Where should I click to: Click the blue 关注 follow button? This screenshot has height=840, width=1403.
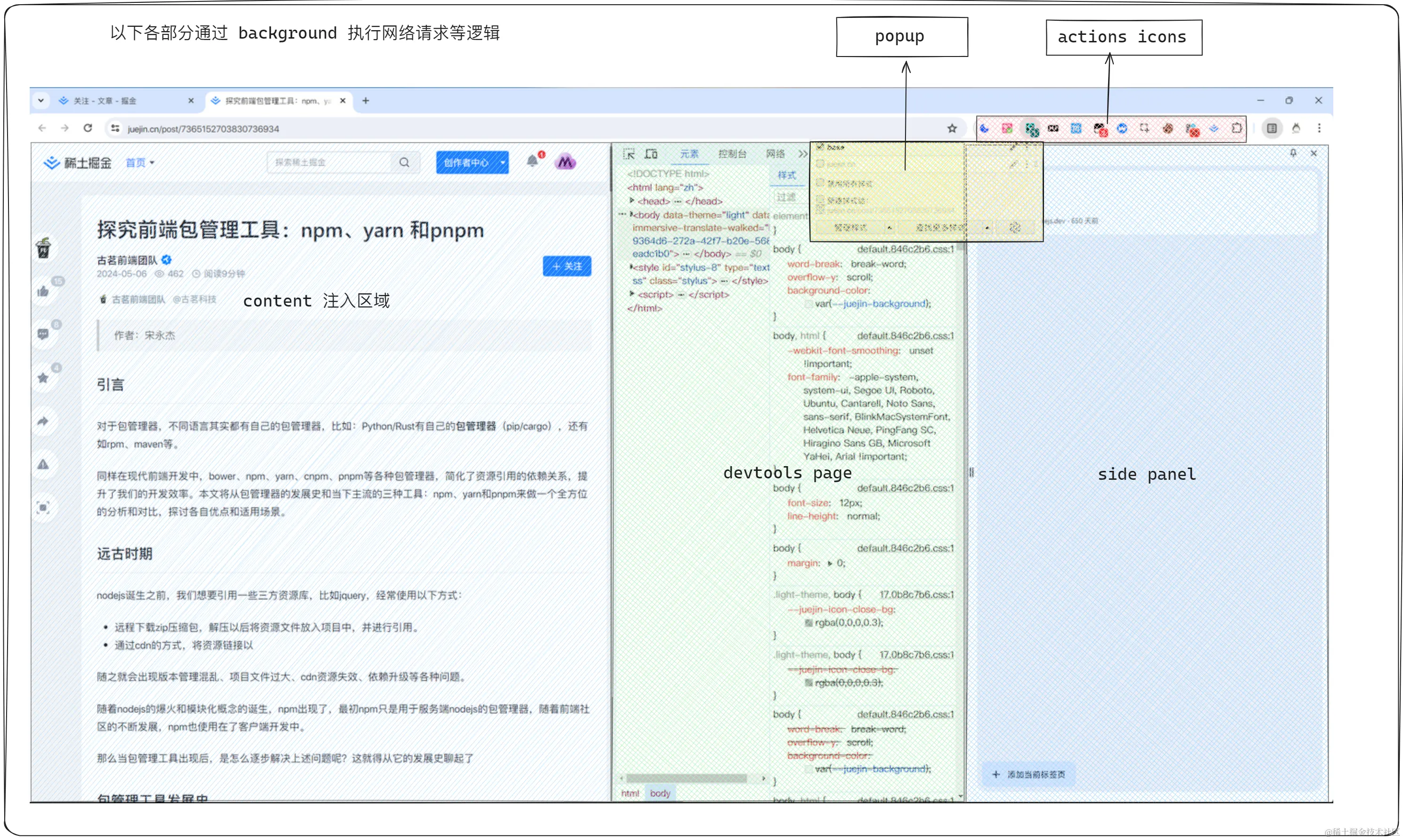coord(567,266)
